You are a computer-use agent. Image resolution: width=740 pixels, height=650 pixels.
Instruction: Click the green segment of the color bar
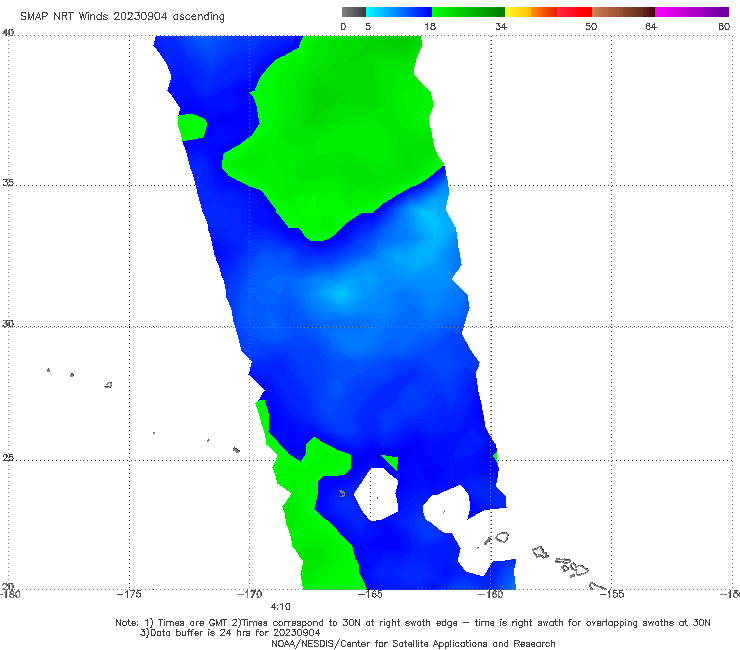pos(468,12)
